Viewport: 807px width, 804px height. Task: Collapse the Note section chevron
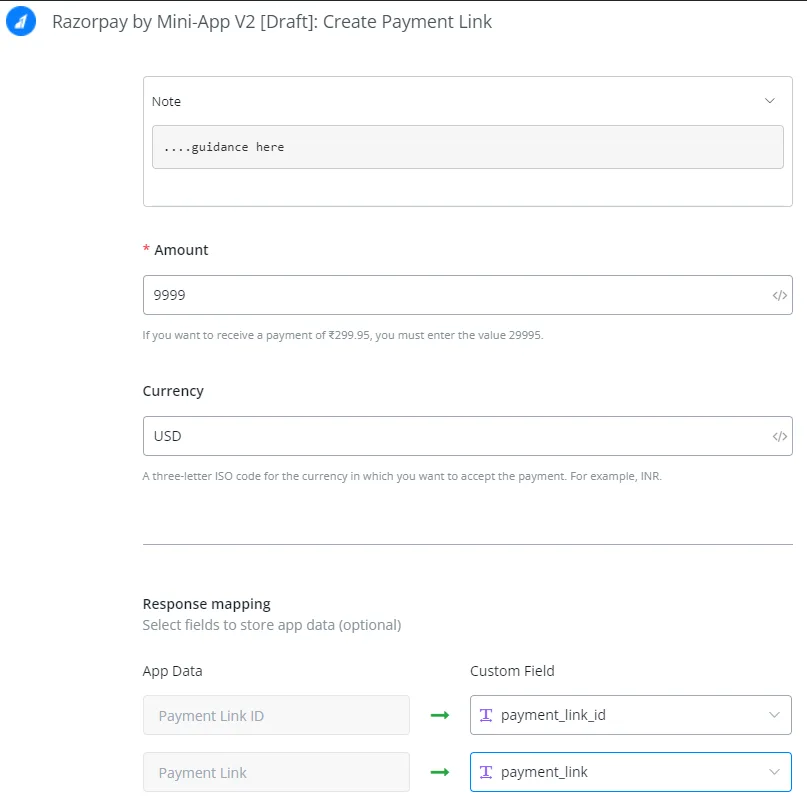769,101
